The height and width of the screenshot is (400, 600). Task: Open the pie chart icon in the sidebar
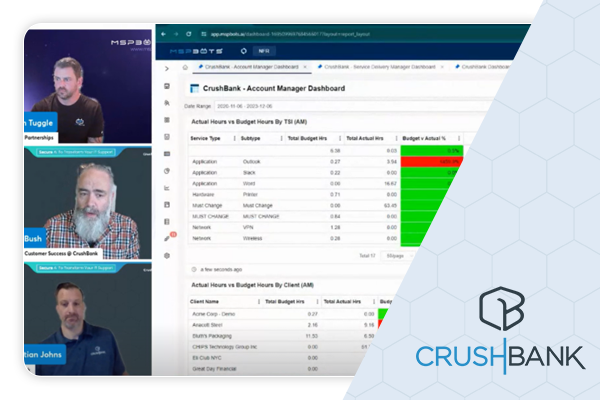[167, 171]
